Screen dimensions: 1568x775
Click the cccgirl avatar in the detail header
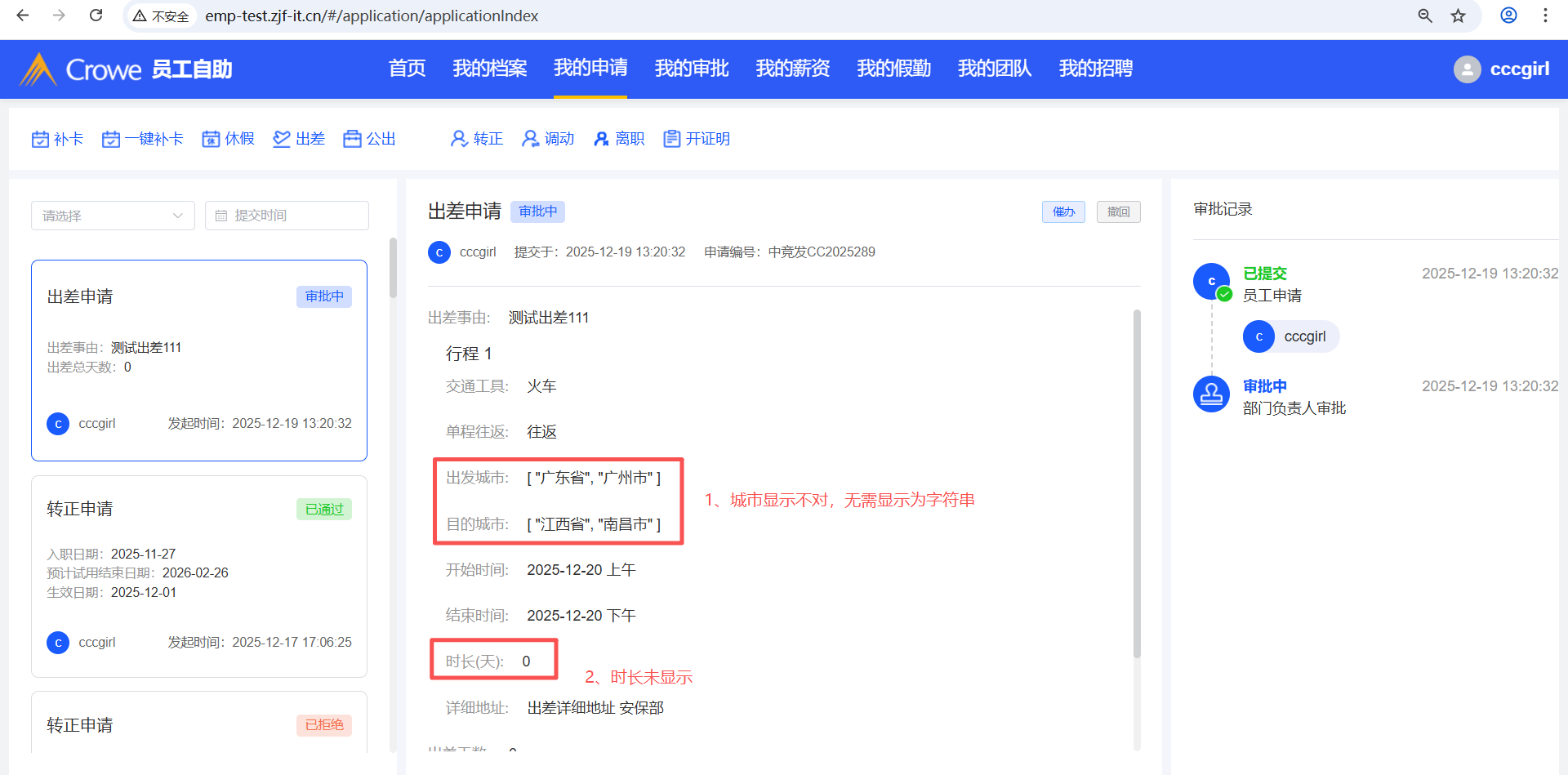click(439, 252)
